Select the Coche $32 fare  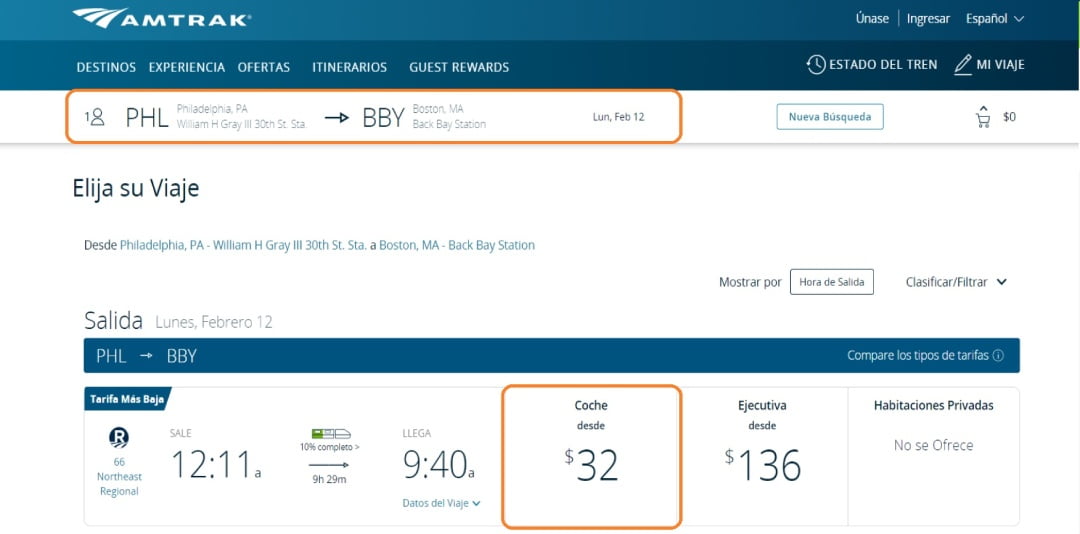click(592, 457)
